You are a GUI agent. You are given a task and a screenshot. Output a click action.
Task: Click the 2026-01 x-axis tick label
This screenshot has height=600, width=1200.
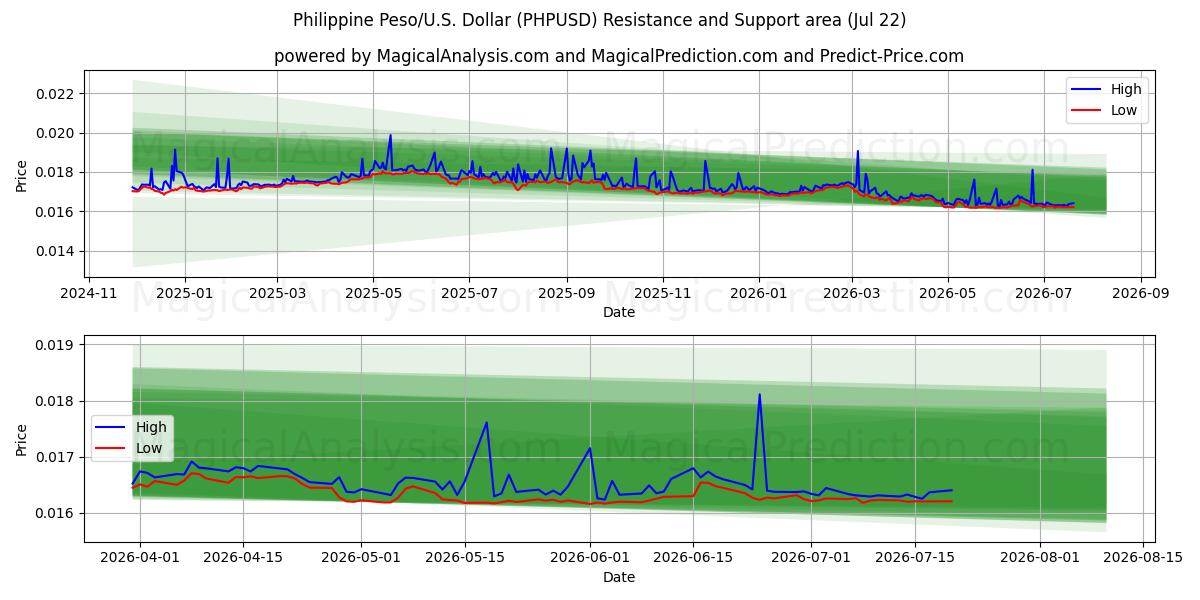[758, 295]
